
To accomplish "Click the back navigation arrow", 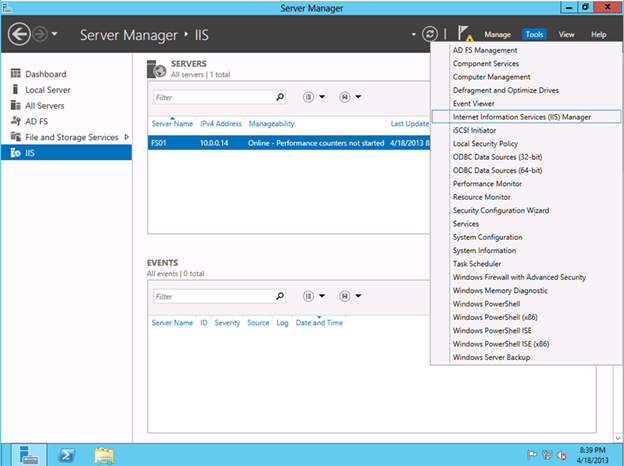I will coord(19,35).
